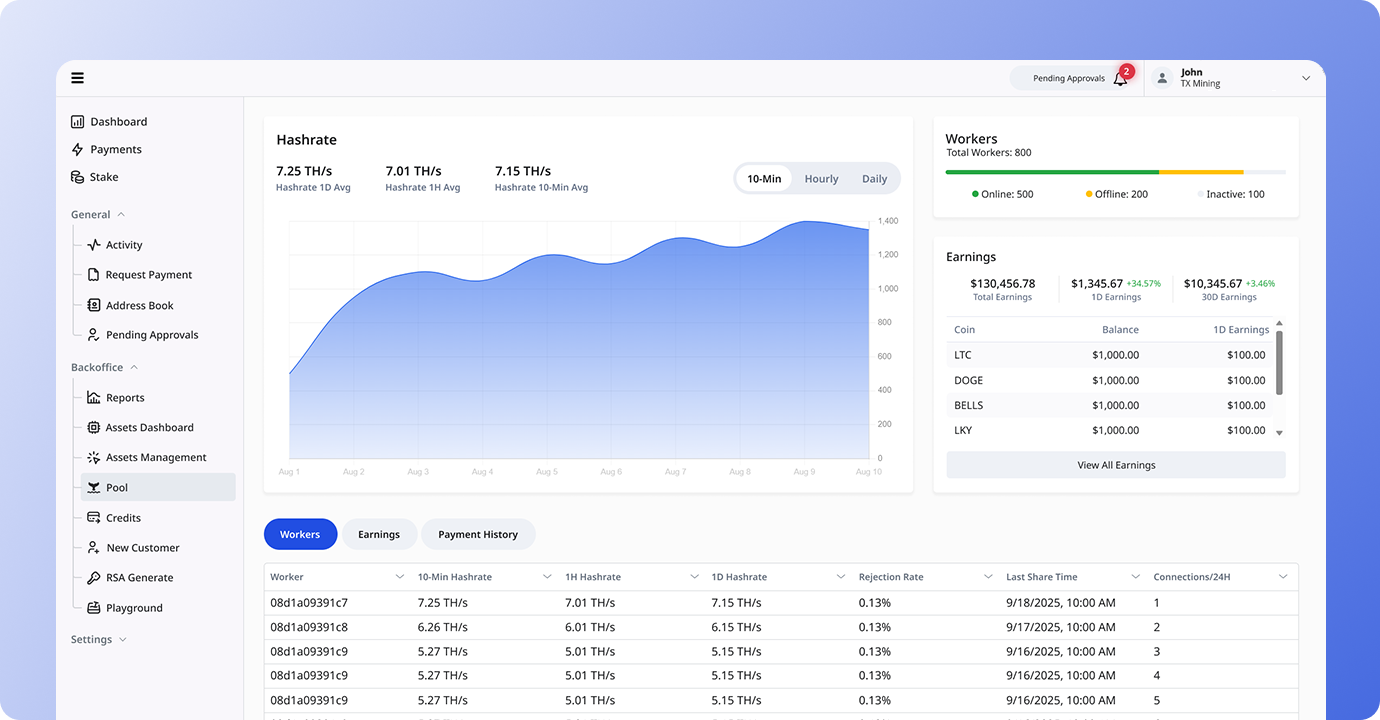Collapse the General sidebar section

(121, 215)
